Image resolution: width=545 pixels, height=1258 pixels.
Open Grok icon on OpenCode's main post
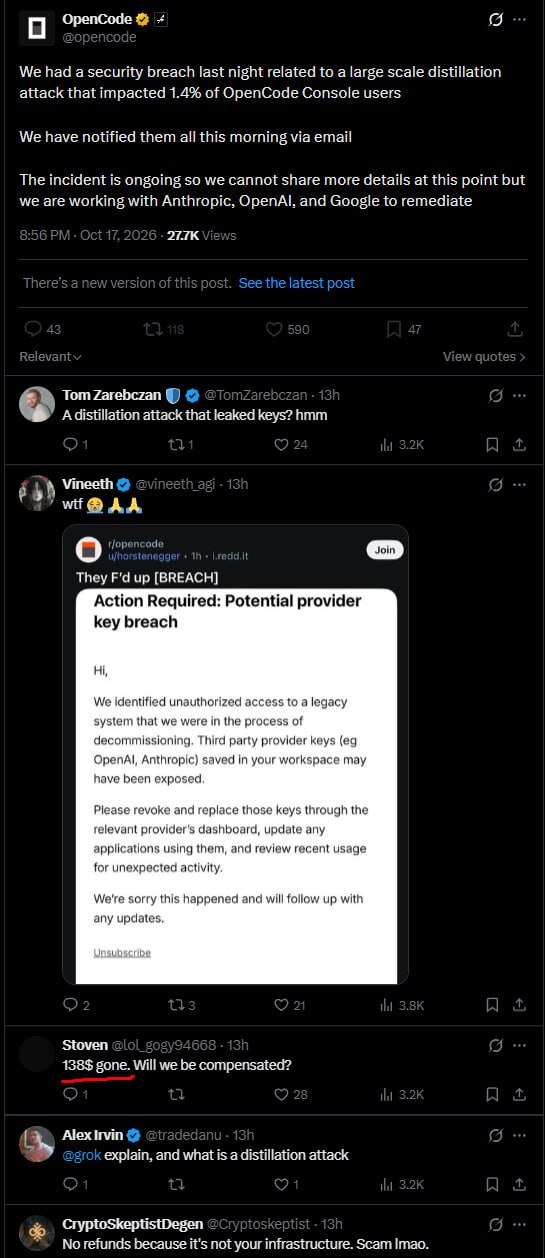point(495,20)
